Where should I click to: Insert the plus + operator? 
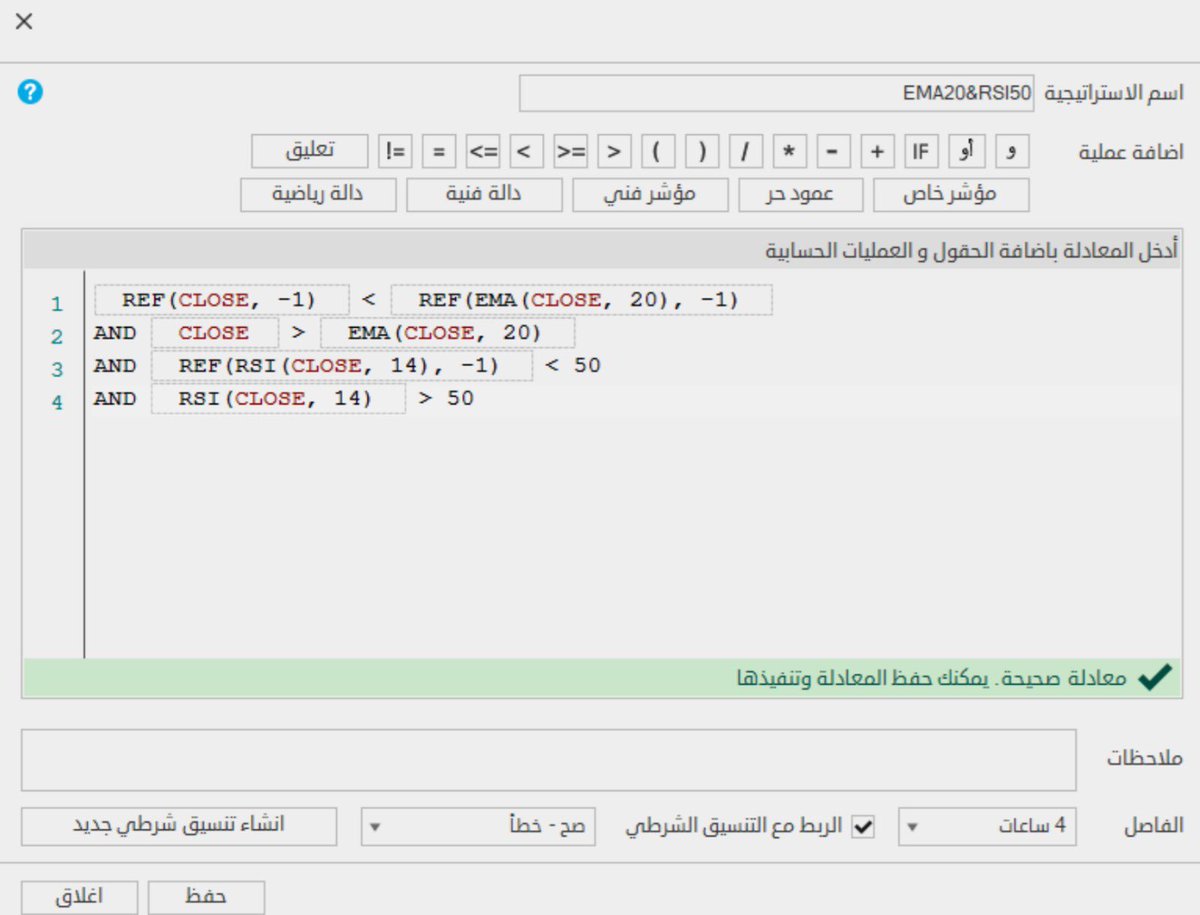point(877,152)
